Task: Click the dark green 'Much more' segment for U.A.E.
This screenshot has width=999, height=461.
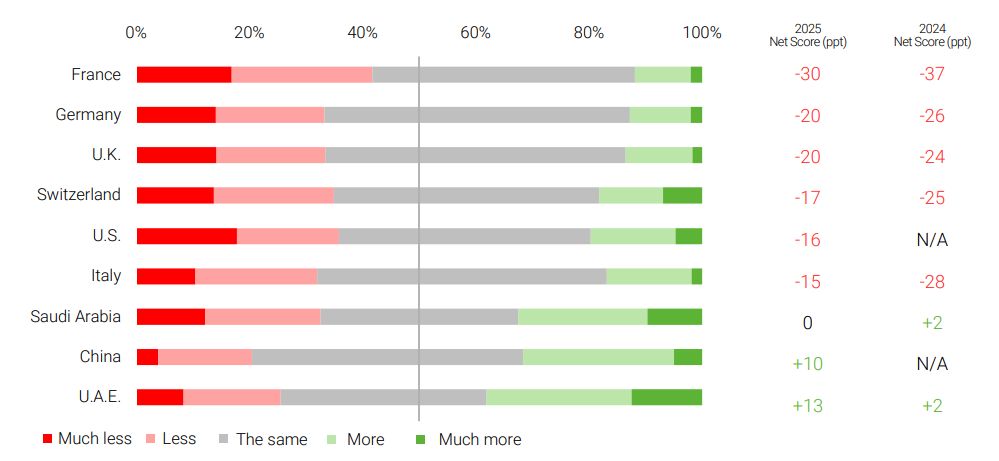Action: click(666, 397)
